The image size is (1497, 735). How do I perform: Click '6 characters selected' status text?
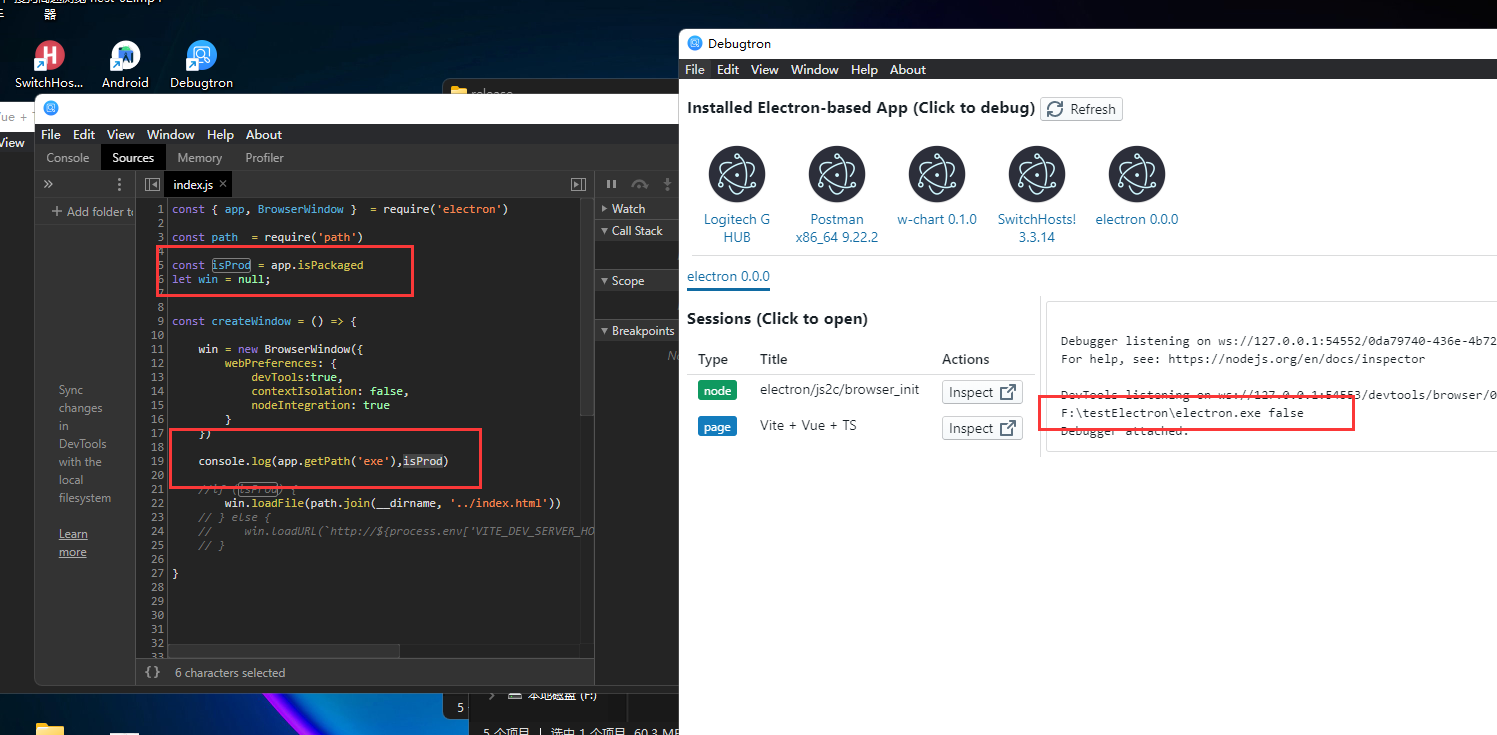coord(230,673)
